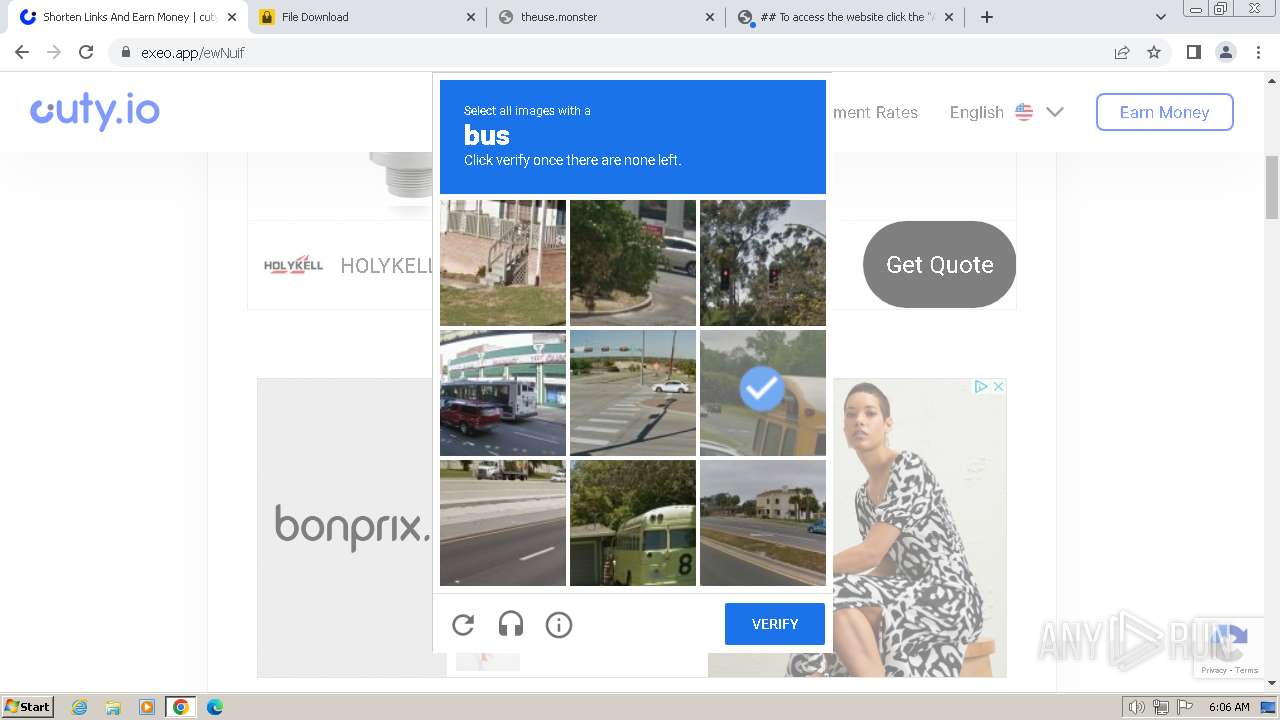Select the tile with bush and parked car
Screen dimensions: 1280x720
tap(633, 263)
